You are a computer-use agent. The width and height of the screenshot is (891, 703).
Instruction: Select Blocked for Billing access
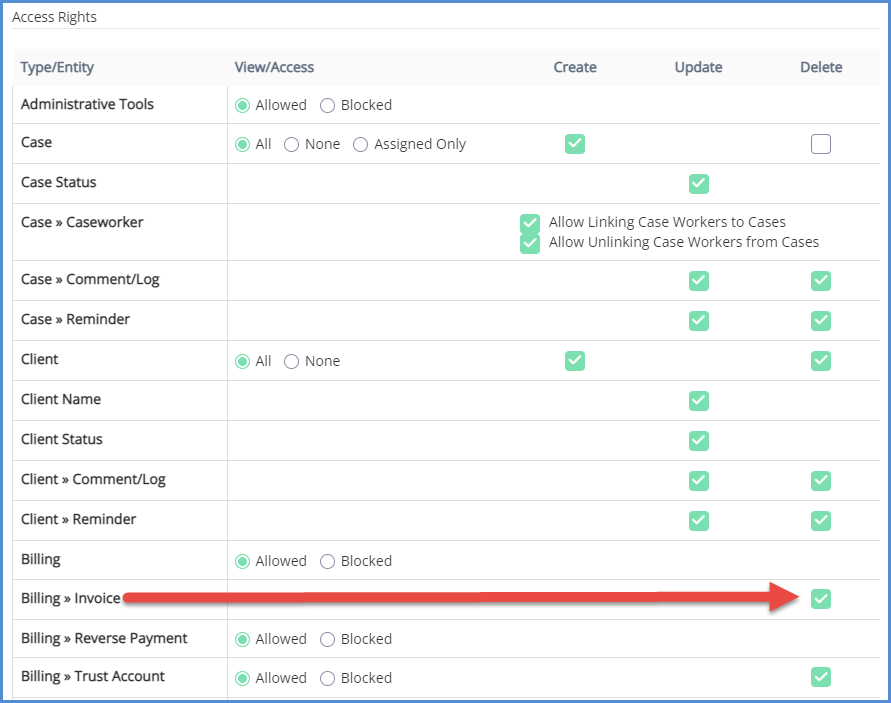(x=328, y=561)
